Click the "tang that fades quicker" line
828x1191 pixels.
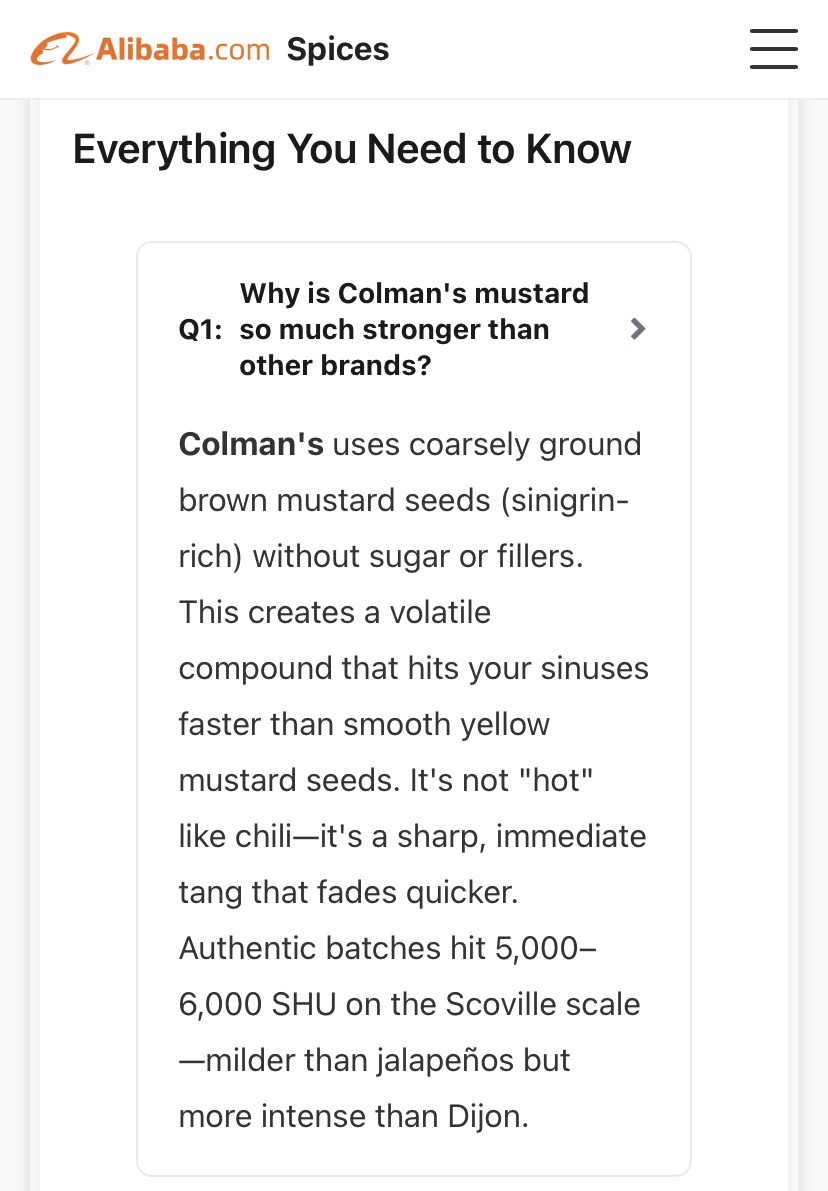(348, 892)
